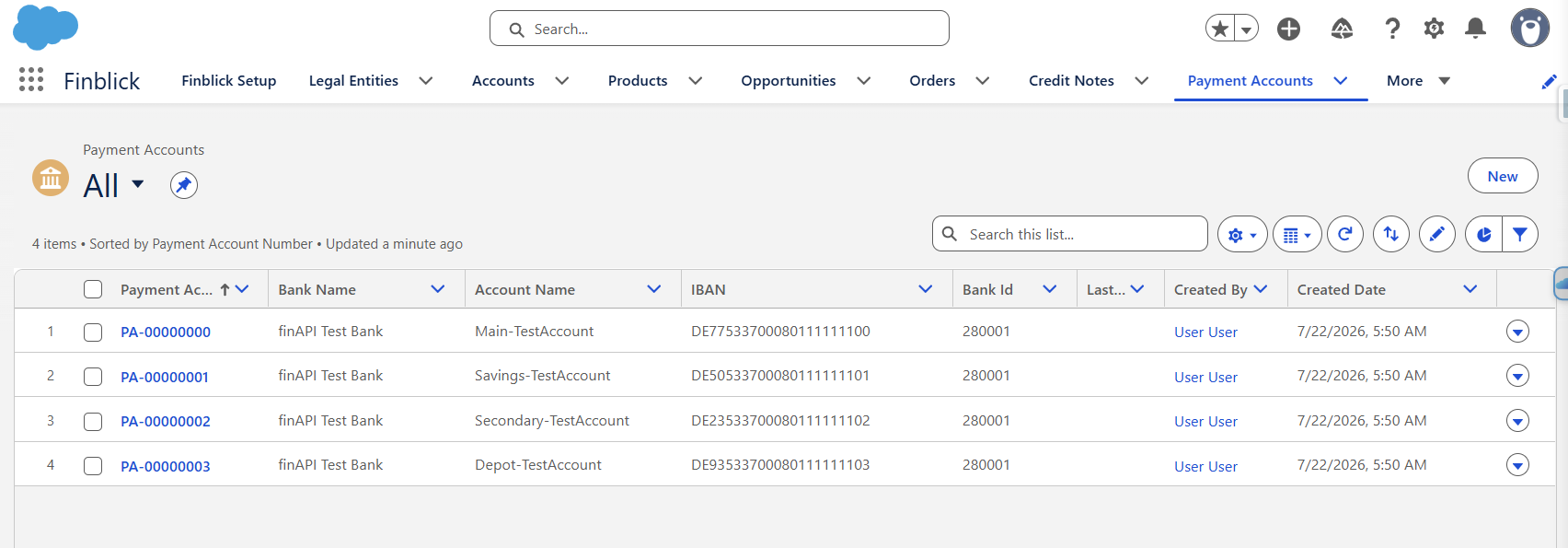The width and height of the screenshot is (1568, 548).
Task: Click the edit list pencil icon
Action: click(1437, 234)
